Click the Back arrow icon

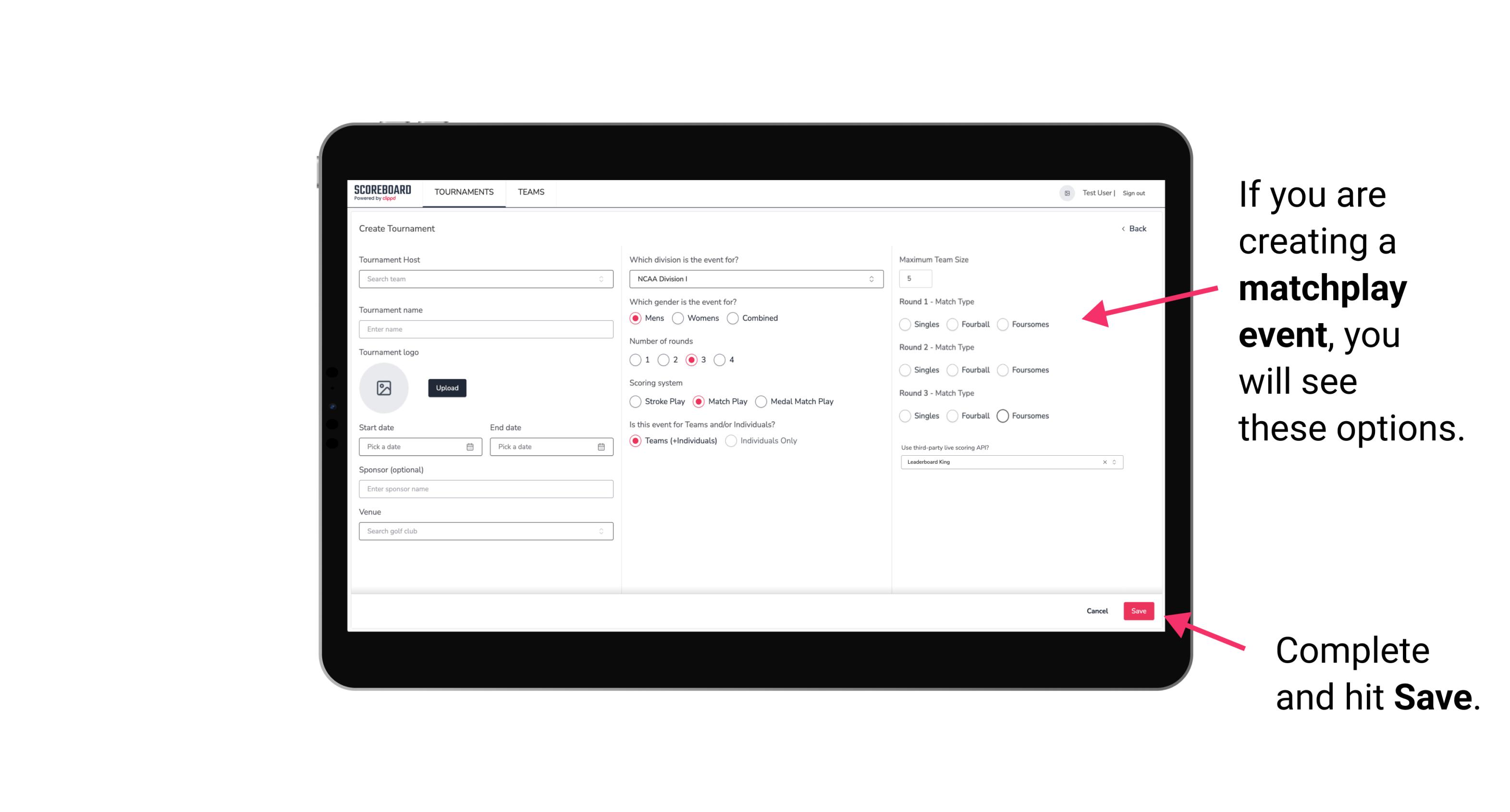1123,229
